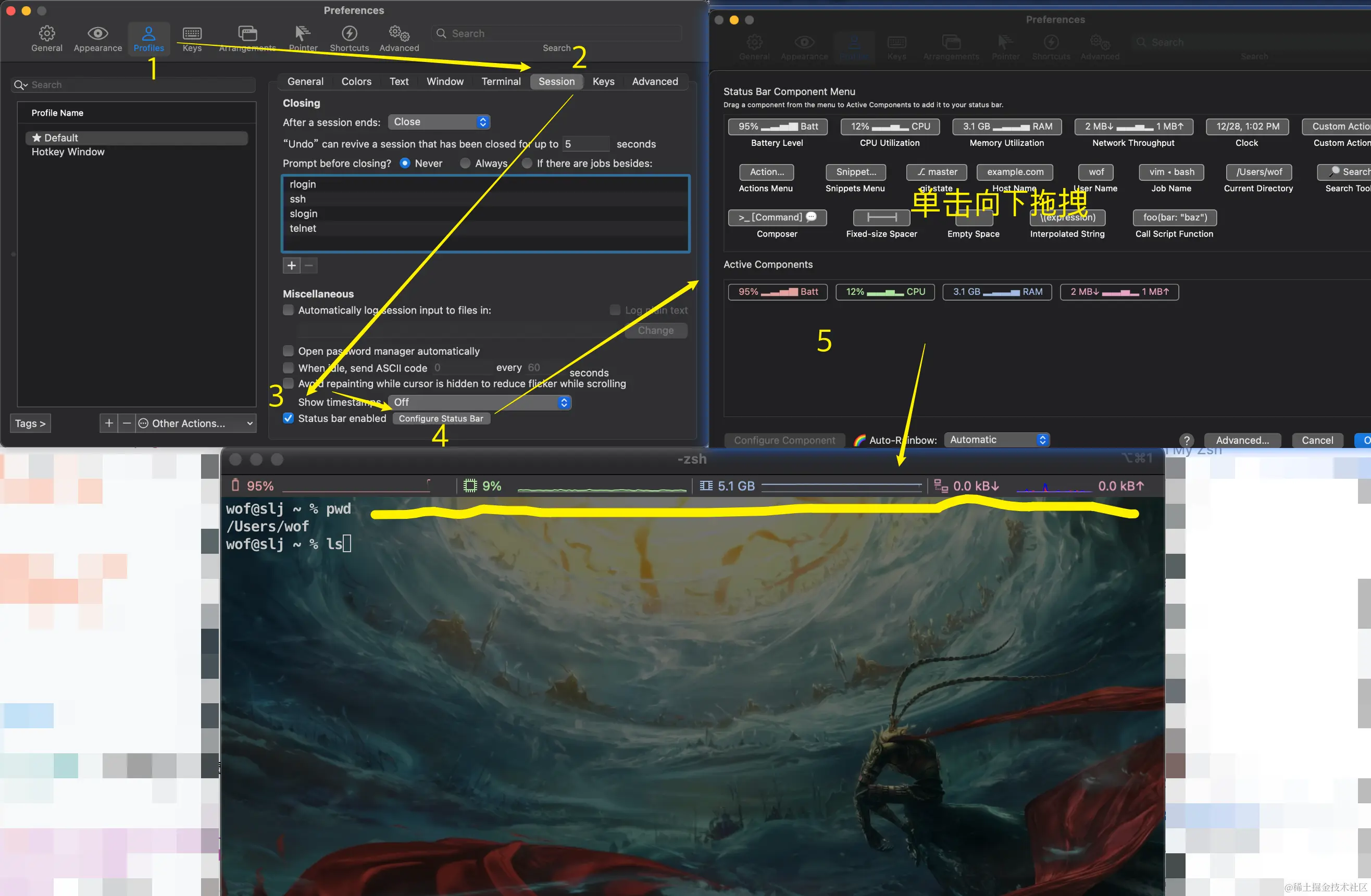This screenshot has height=896, width=1371.
Task: Open the Pointer preferences icon
Action: click(303, 39)
